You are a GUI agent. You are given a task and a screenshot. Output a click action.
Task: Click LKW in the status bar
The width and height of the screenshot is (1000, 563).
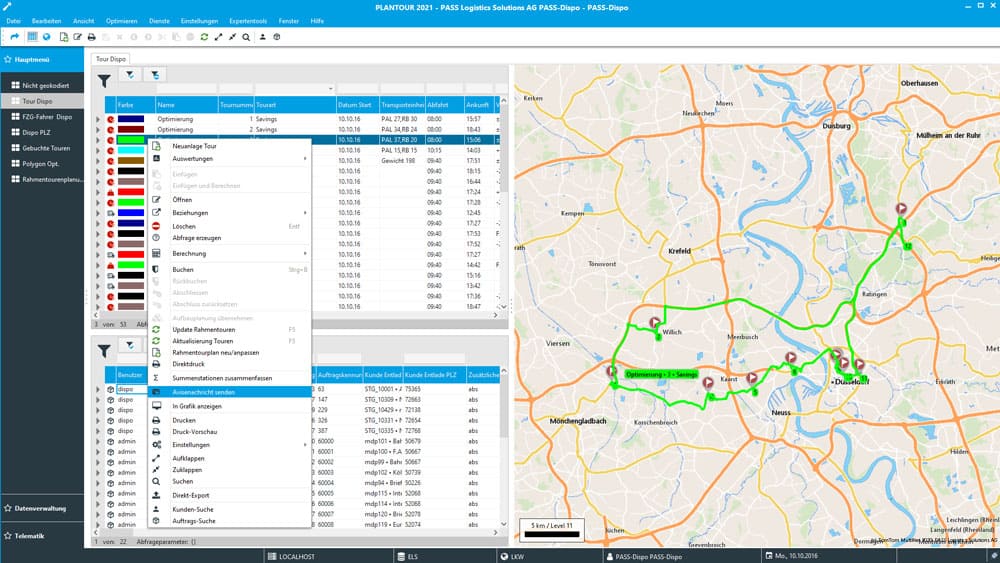(x=512, y=557)
